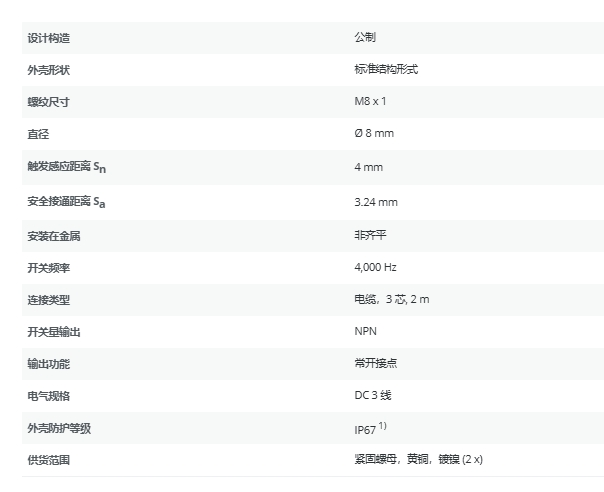604x492 pixels.
Task: Click the 3.24 mm value
Action: click(x=376, y=202)
